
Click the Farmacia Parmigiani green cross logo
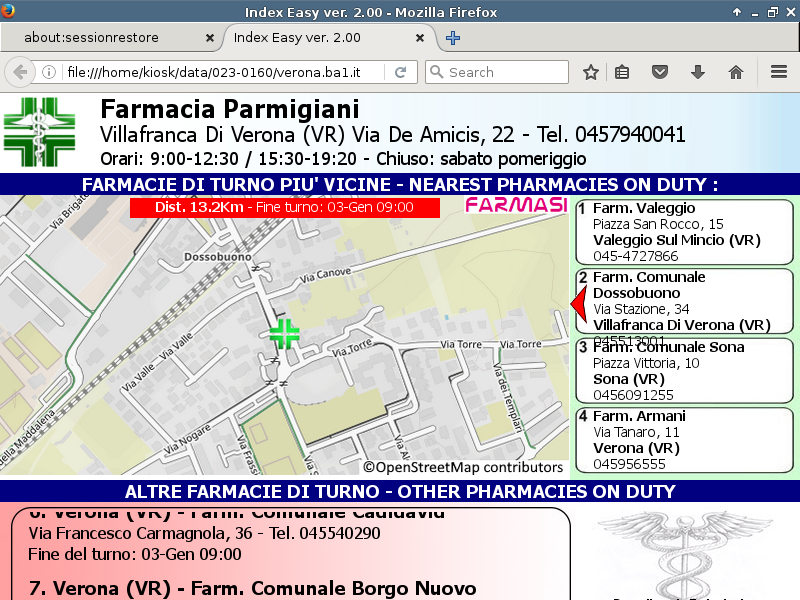(39, 132)
